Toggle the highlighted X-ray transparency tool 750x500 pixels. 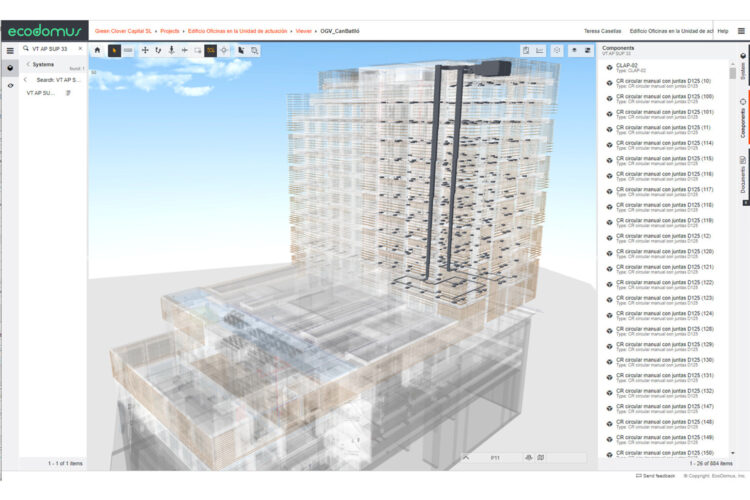pyautogui.click(x=210, y=50)
